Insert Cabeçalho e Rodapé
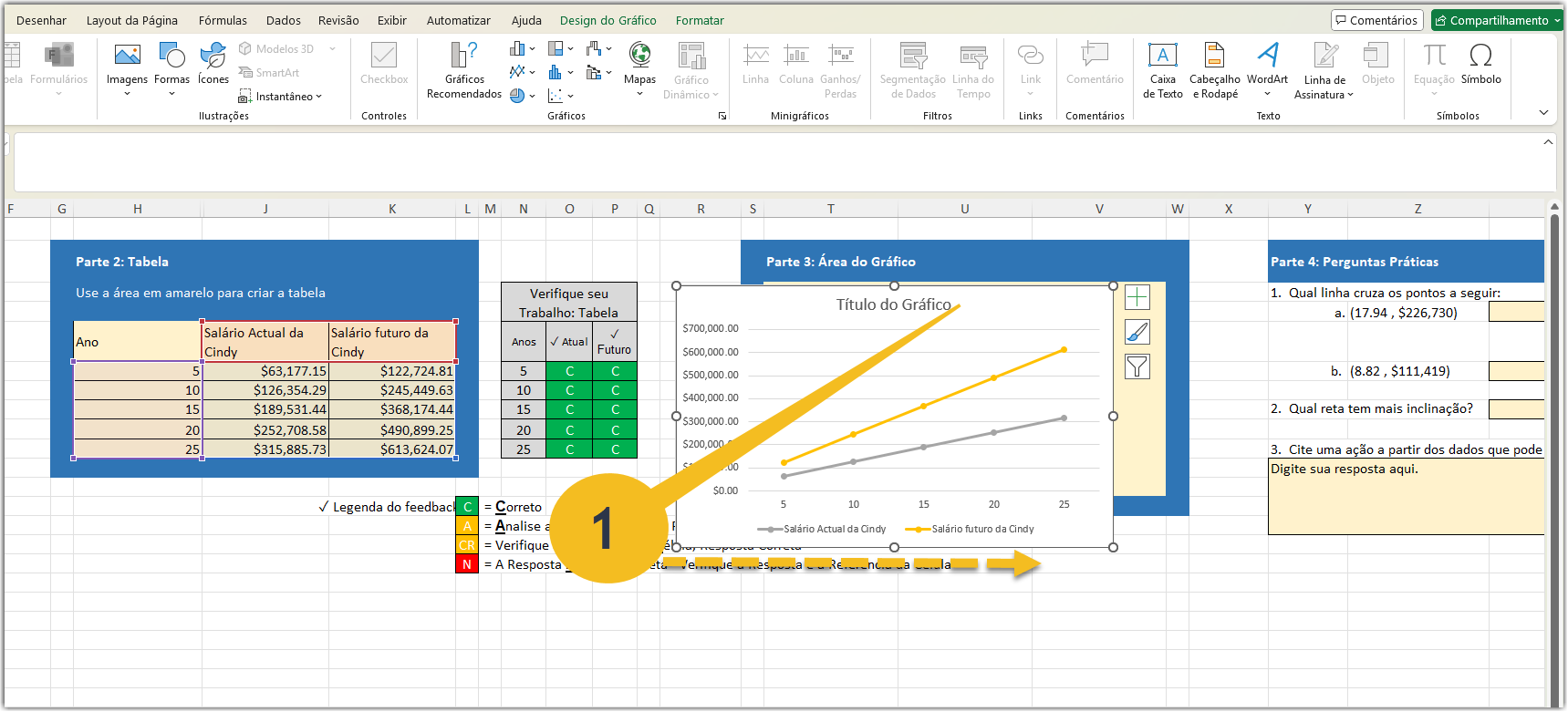 [1215, 70]
